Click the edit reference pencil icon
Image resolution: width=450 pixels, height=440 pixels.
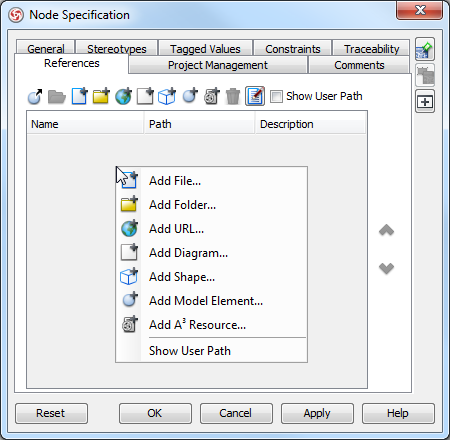point(255,96)
